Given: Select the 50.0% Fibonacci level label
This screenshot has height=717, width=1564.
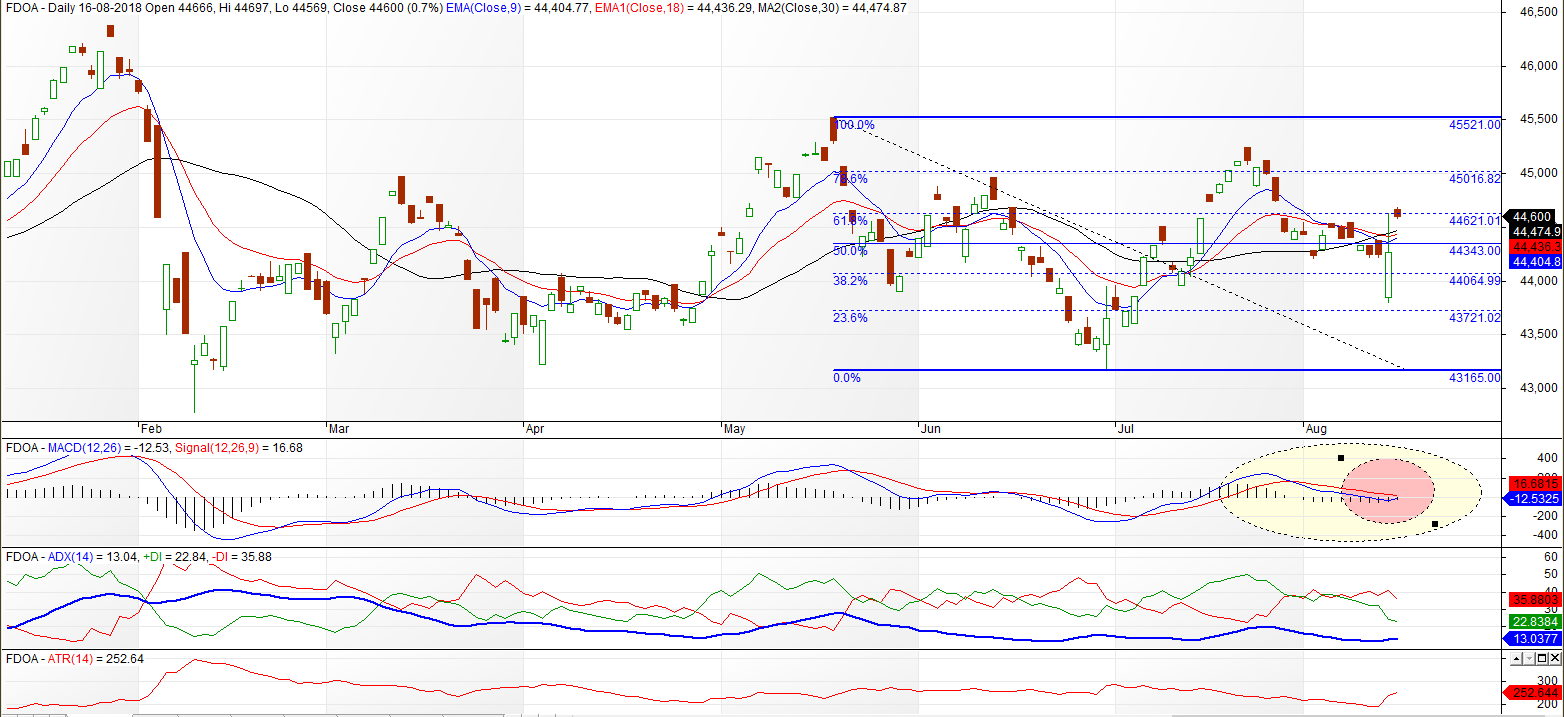Looking at the screenshot, I should (x=851, y=251).
